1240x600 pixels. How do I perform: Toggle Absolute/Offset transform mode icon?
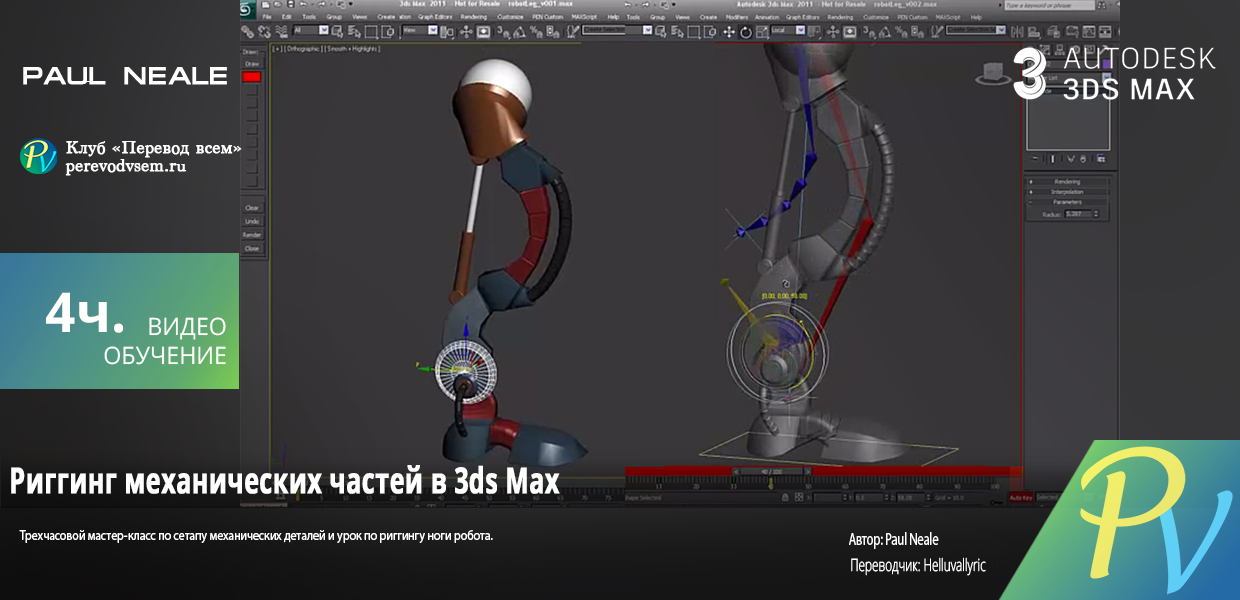pyautogui.click(x=799, y=497)
